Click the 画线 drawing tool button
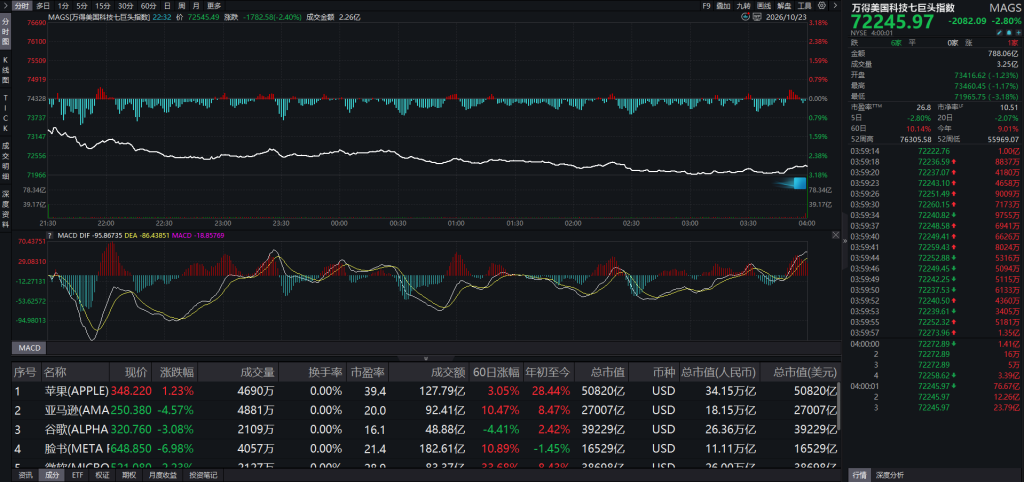This screenshot has width=1024, height=482. point(764,5)
